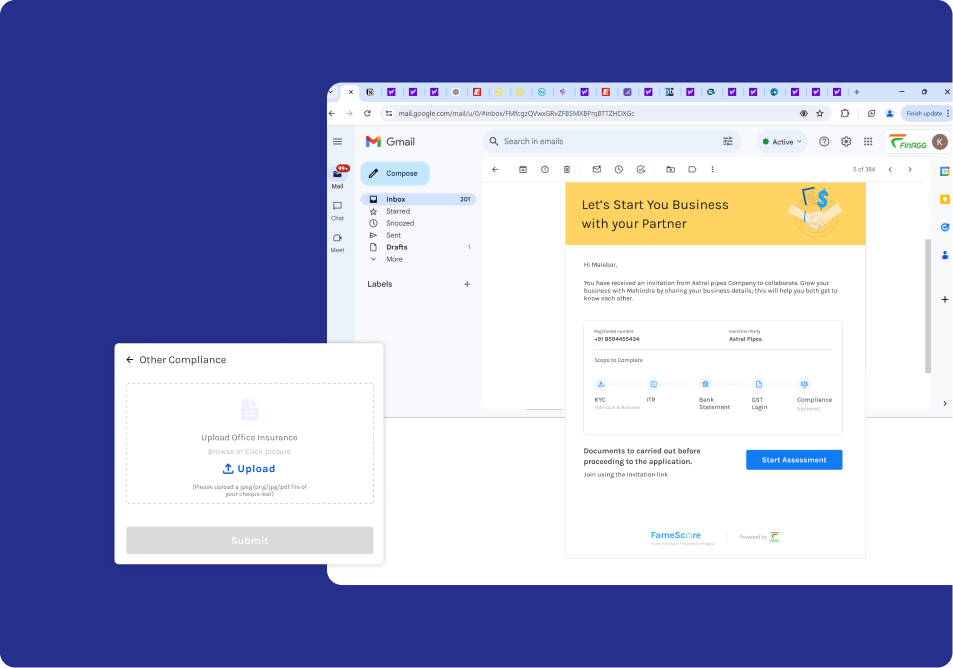
Task: Delete the email using trash icon
Action: (567, 170)
